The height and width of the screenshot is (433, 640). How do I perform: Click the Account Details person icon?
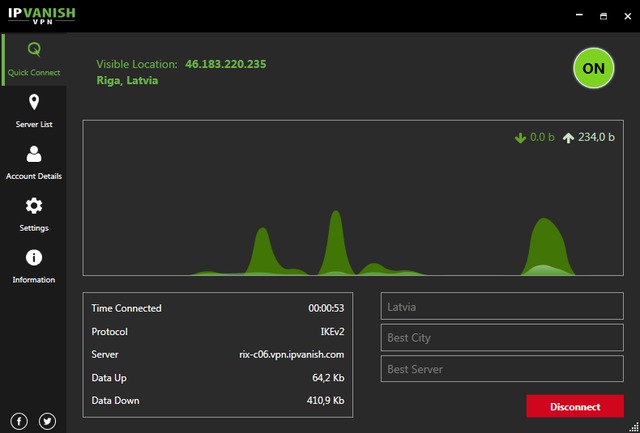34,154
